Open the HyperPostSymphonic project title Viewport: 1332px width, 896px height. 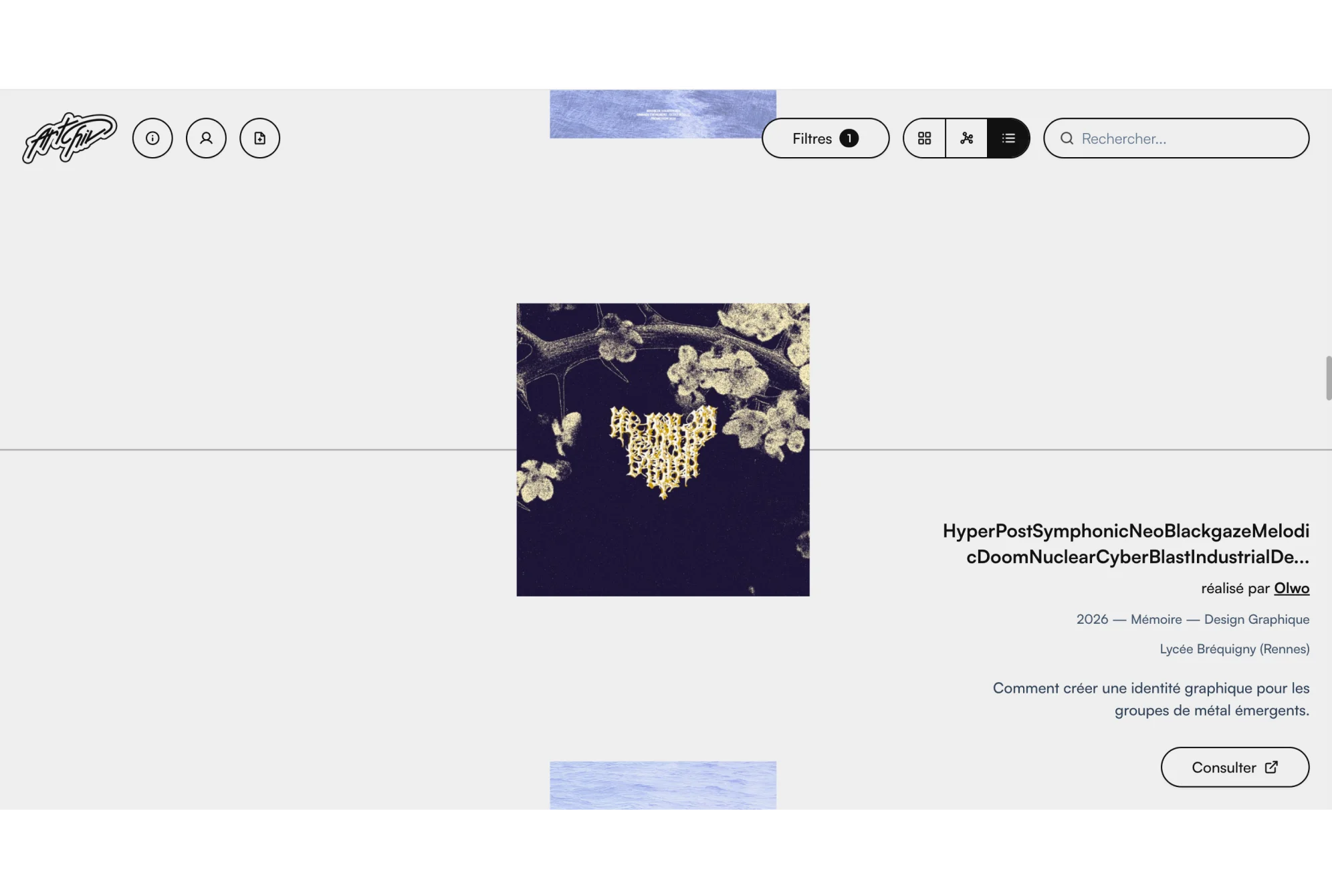(x=1126, y=544)
